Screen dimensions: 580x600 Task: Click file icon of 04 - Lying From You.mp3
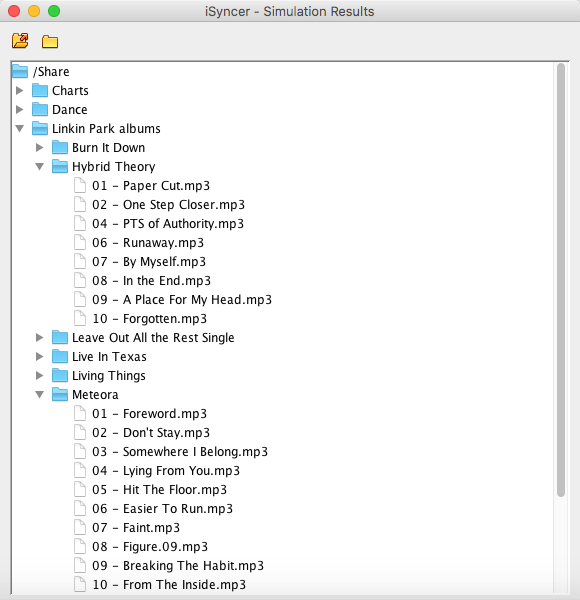(80, 470)
